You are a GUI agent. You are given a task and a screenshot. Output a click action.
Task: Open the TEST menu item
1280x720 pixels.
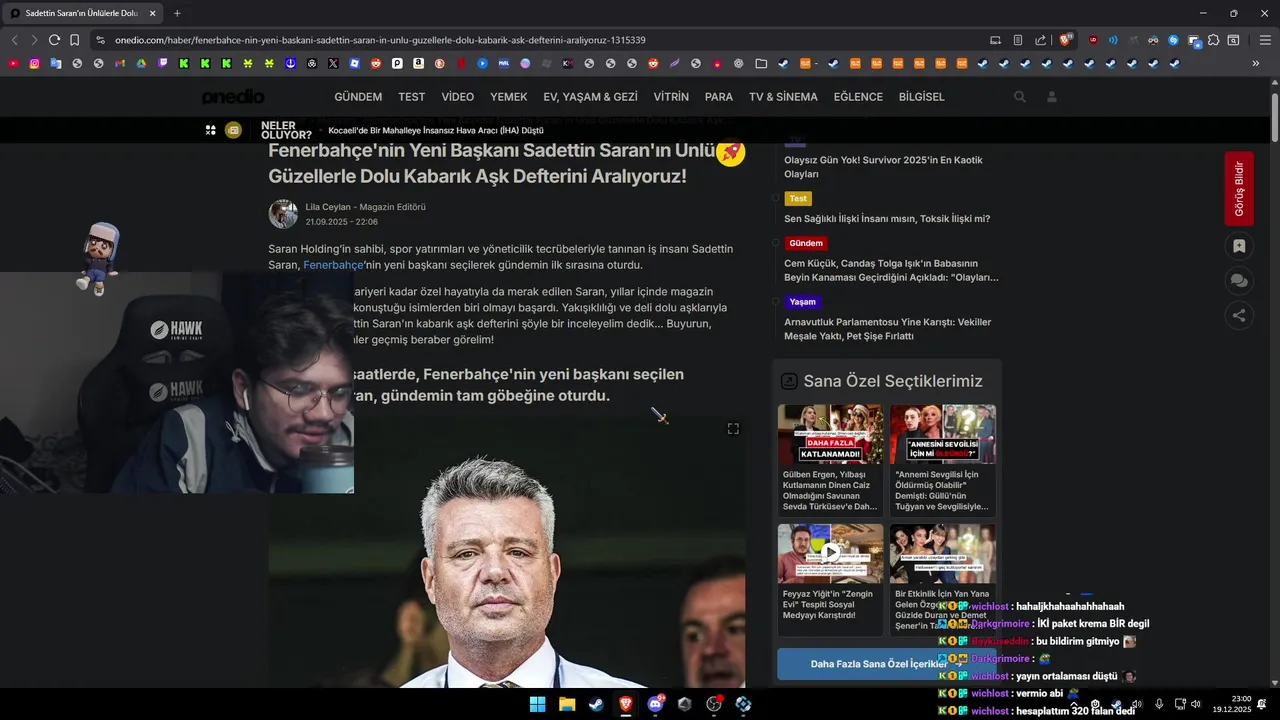point(411,97)
